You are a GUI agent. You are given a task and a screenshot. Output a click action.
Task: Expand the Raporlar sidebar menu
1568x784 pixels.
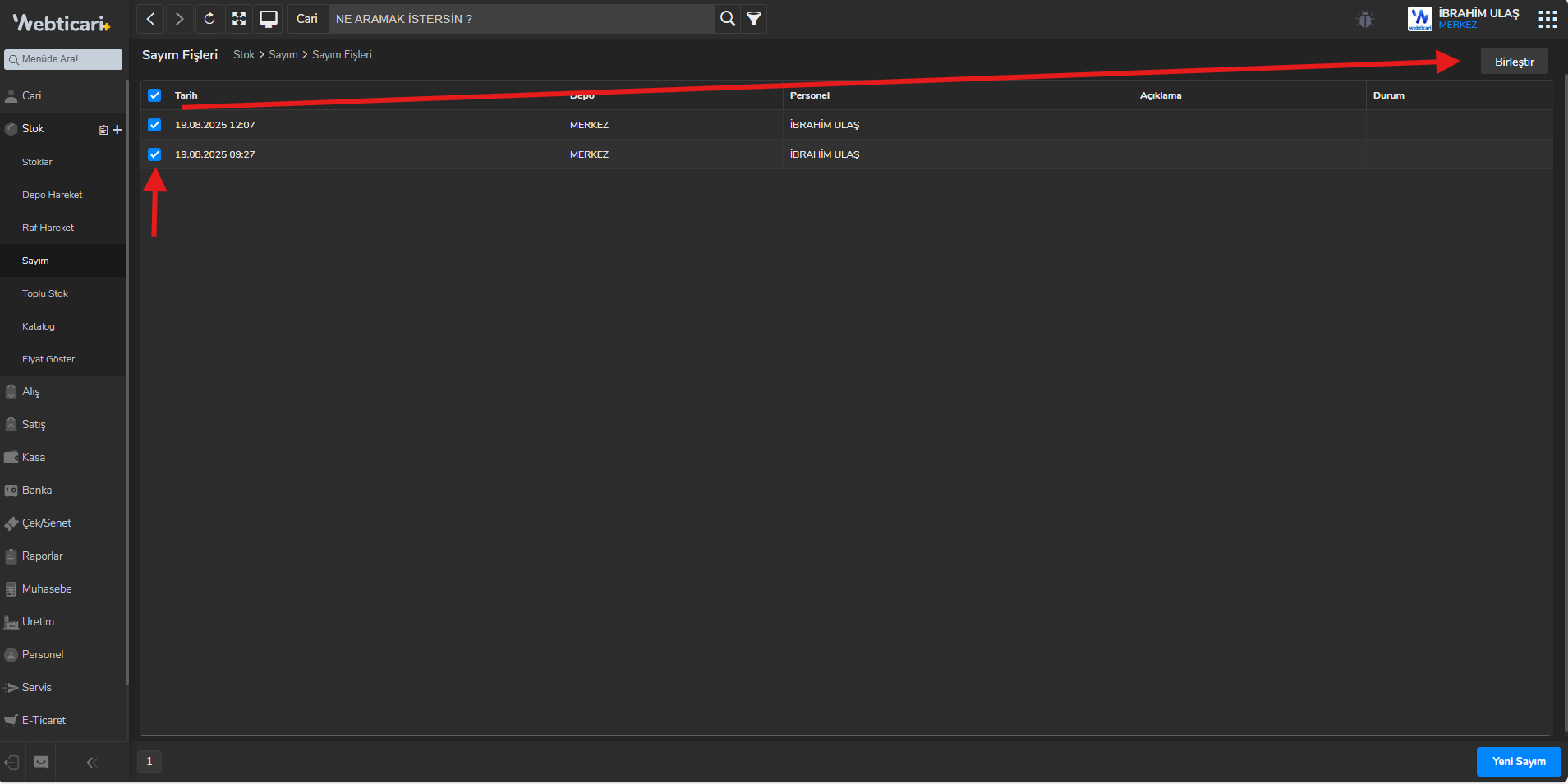click(x=43, y=556)
